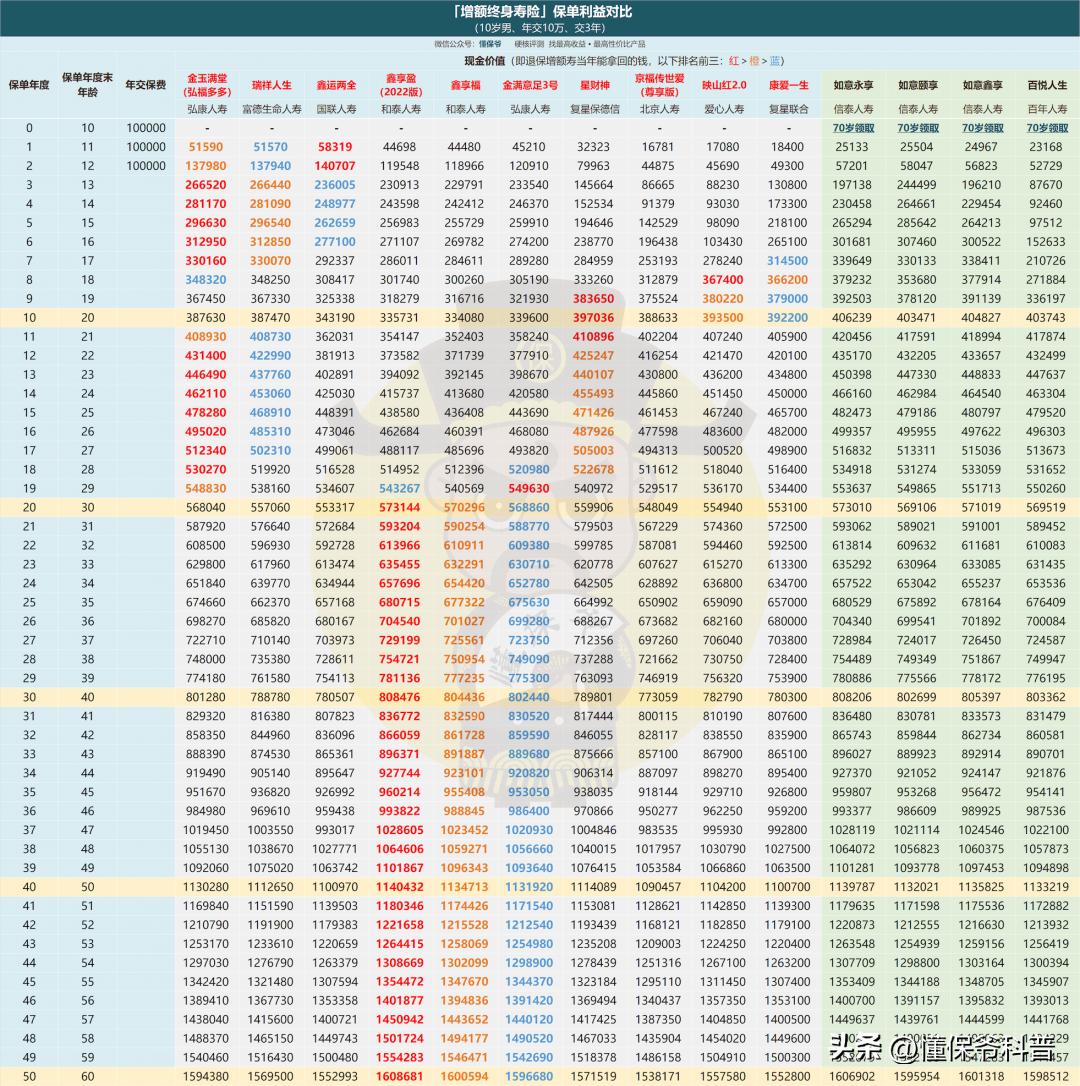Click the 星财神 product header
1080x1086 pixels.
(x=594, y=85)
